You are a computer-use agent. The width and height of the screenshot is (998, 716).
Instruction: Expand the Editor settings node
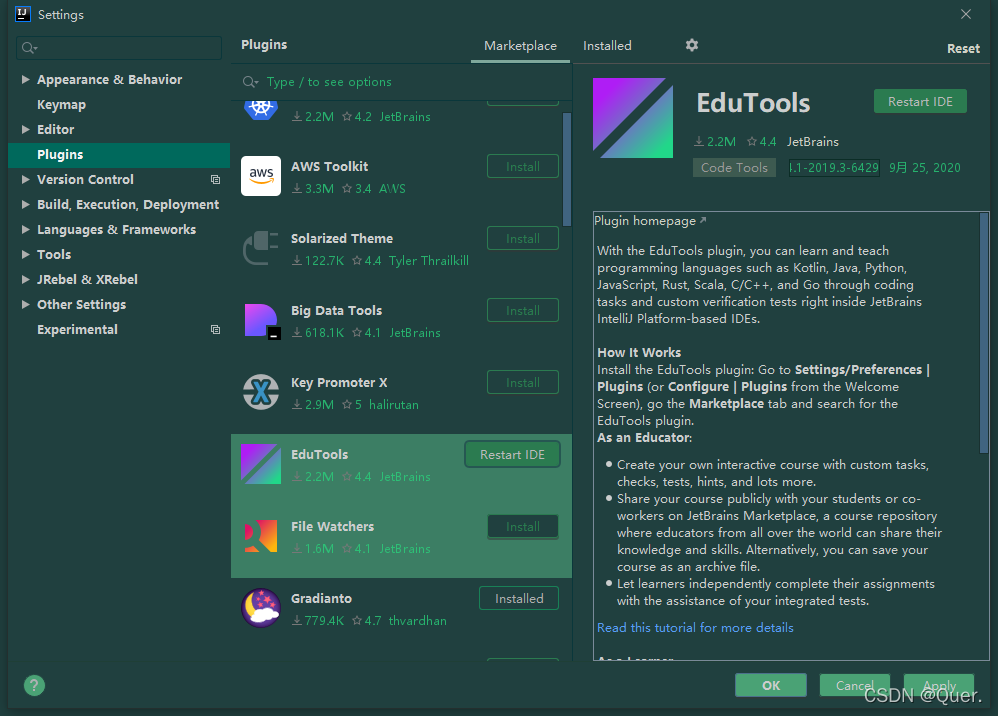pyautogui.click(x=25, y=129)
